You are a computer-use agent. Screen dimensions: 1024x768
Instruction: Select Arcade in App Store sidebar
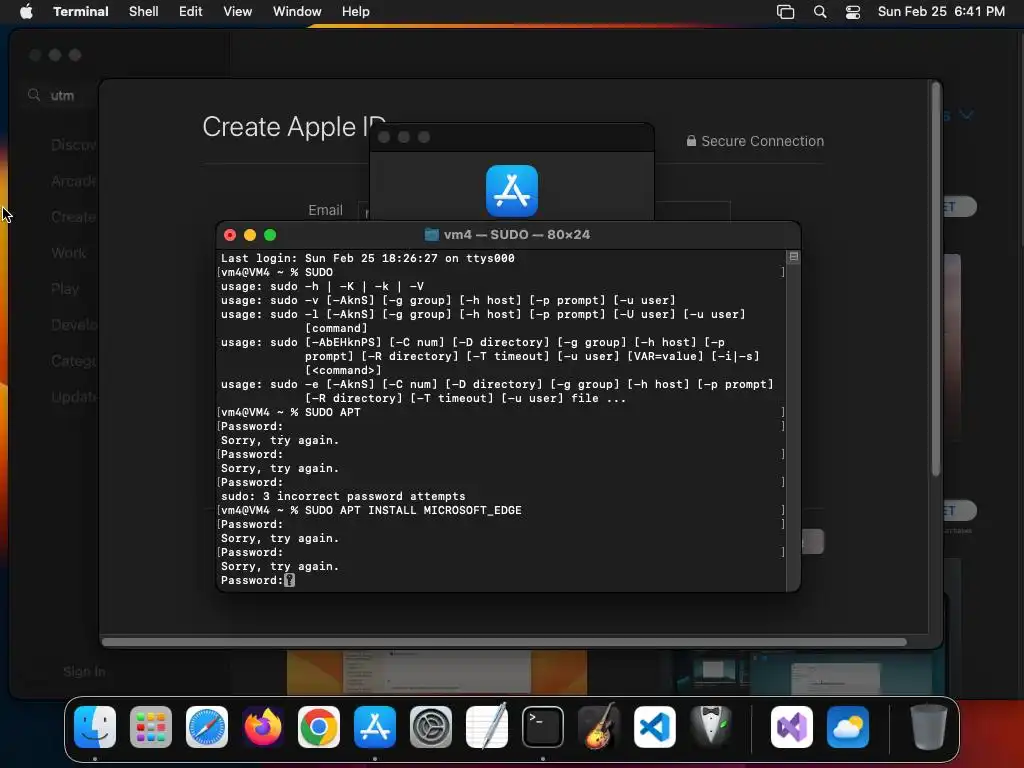[x=73, y=181]
